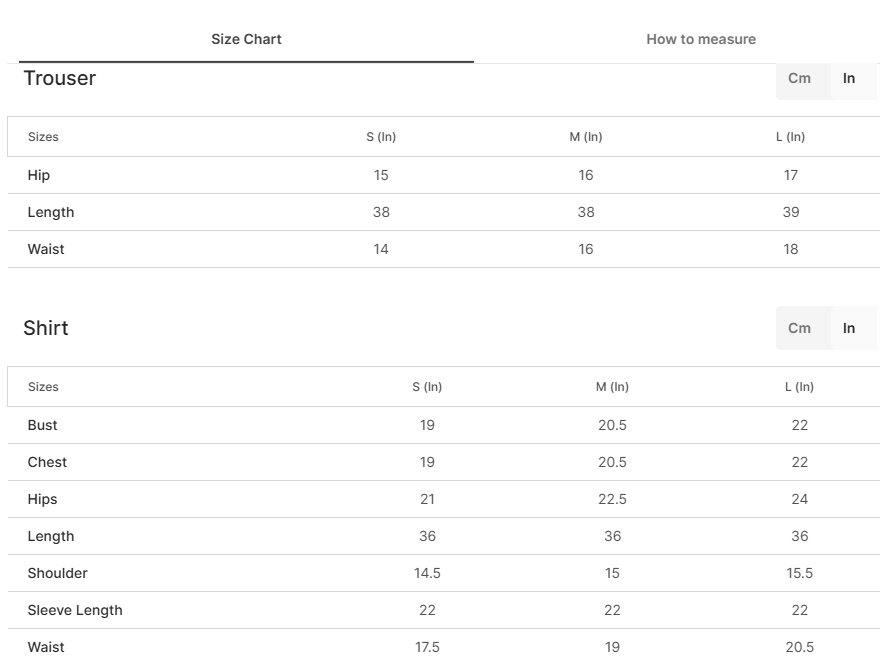Click the Shirt section heading

pyautogui.click(x=46, y=328)
